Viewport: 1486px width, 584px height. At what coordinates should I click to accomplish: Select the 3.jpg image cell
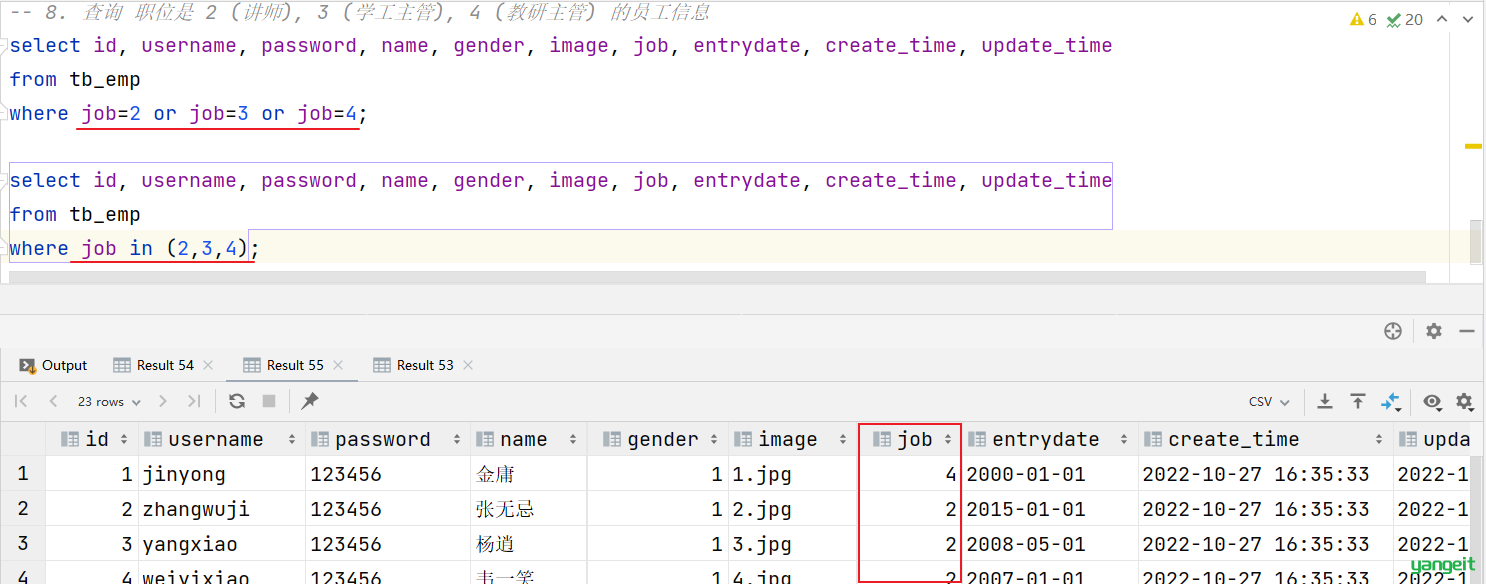tap(793, 544)
